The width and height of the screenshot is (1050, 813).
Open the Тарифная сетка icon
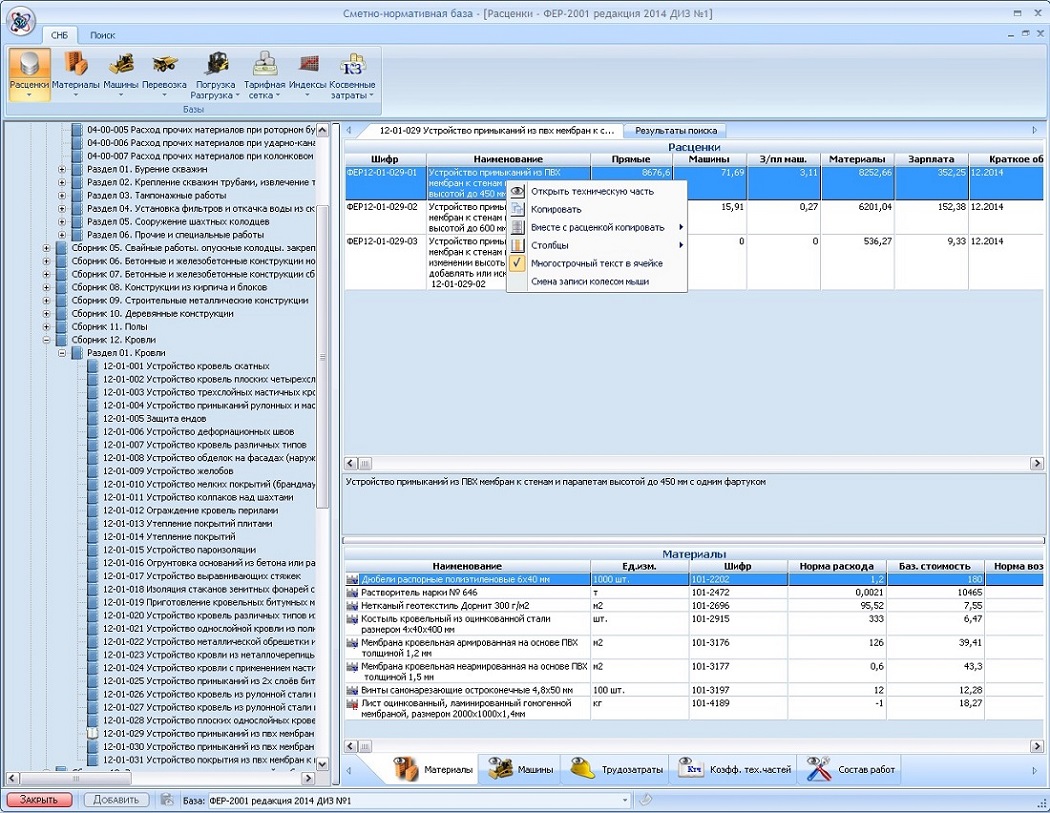265,65
